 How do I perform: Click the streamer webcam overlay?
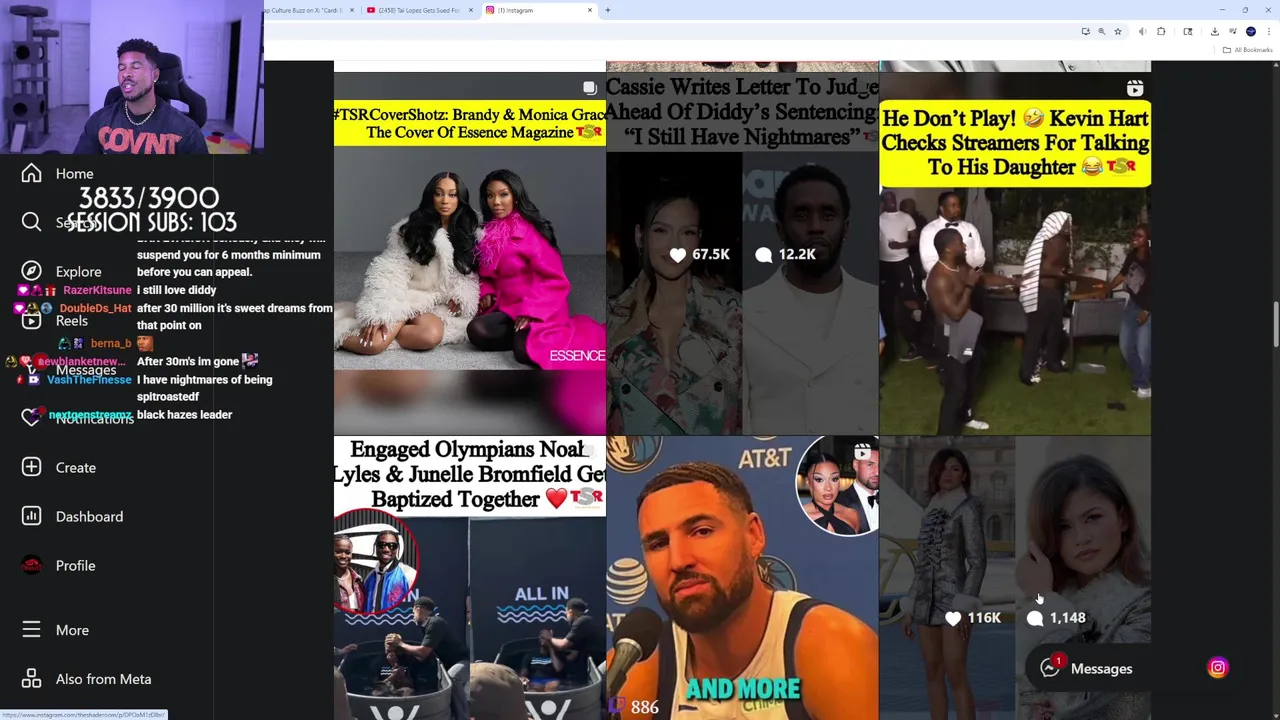pyautogui.click(x=132, y=77)
